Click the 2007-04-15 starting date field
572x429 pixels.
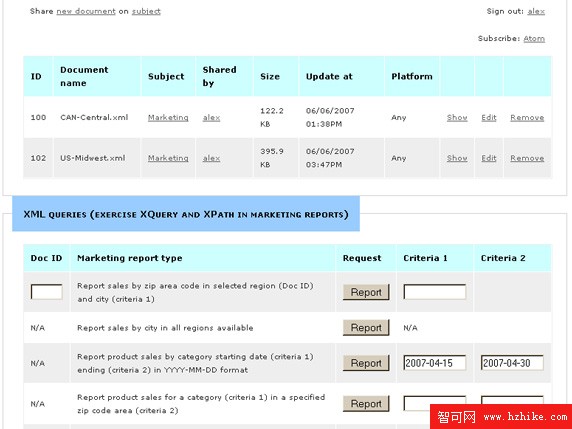tap(434, 363)
